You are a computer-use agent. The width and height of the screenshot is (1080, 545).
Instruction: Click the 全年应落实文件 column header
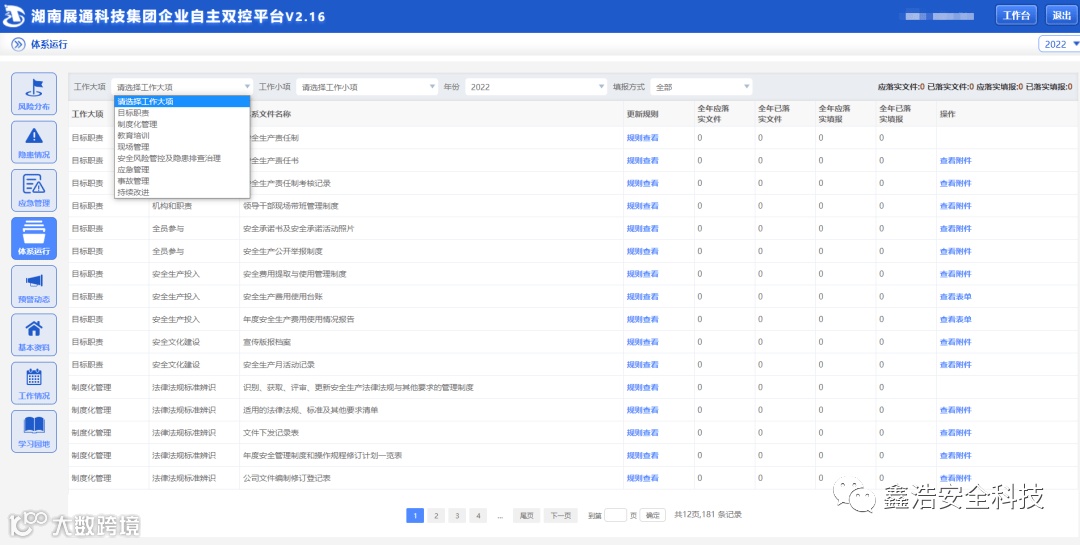click(713, 114)
